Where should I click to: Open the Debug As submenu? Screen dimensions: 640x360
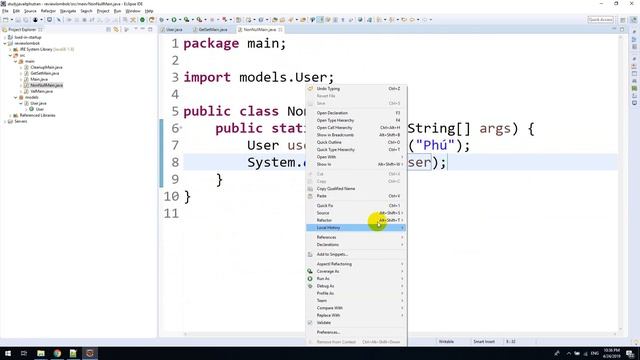click(356, 286)
